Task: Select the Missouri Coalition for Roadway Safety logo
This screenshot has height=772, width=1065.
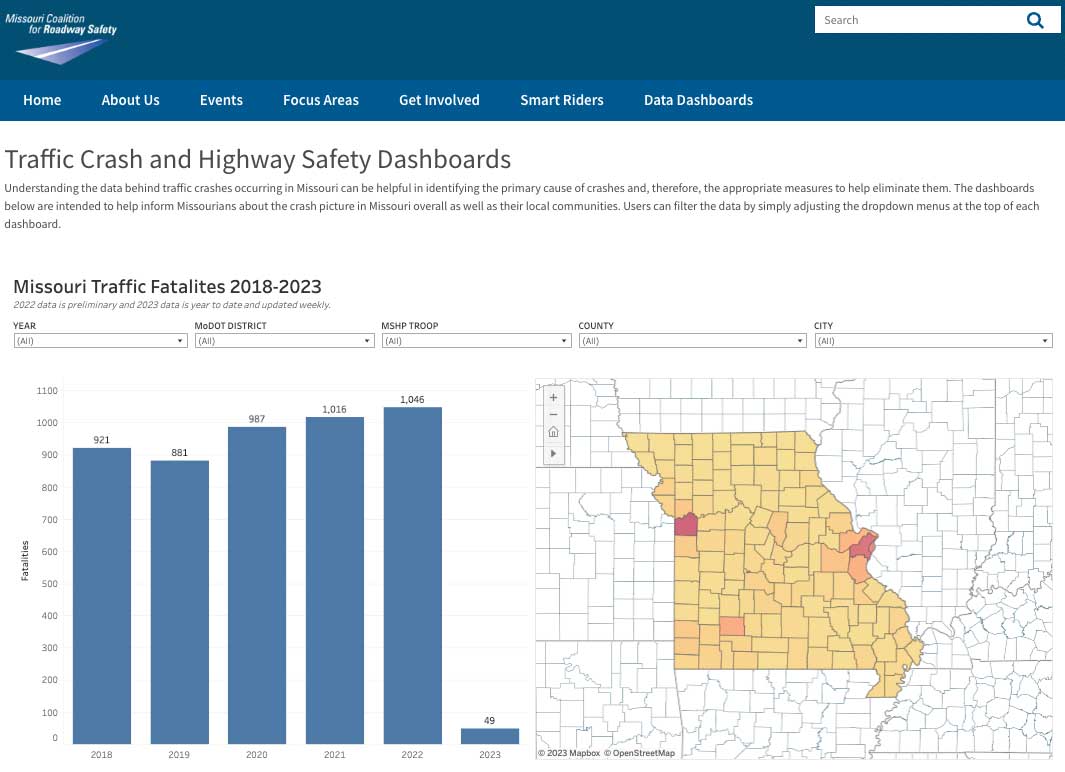Action: click(x=62, y=37)
